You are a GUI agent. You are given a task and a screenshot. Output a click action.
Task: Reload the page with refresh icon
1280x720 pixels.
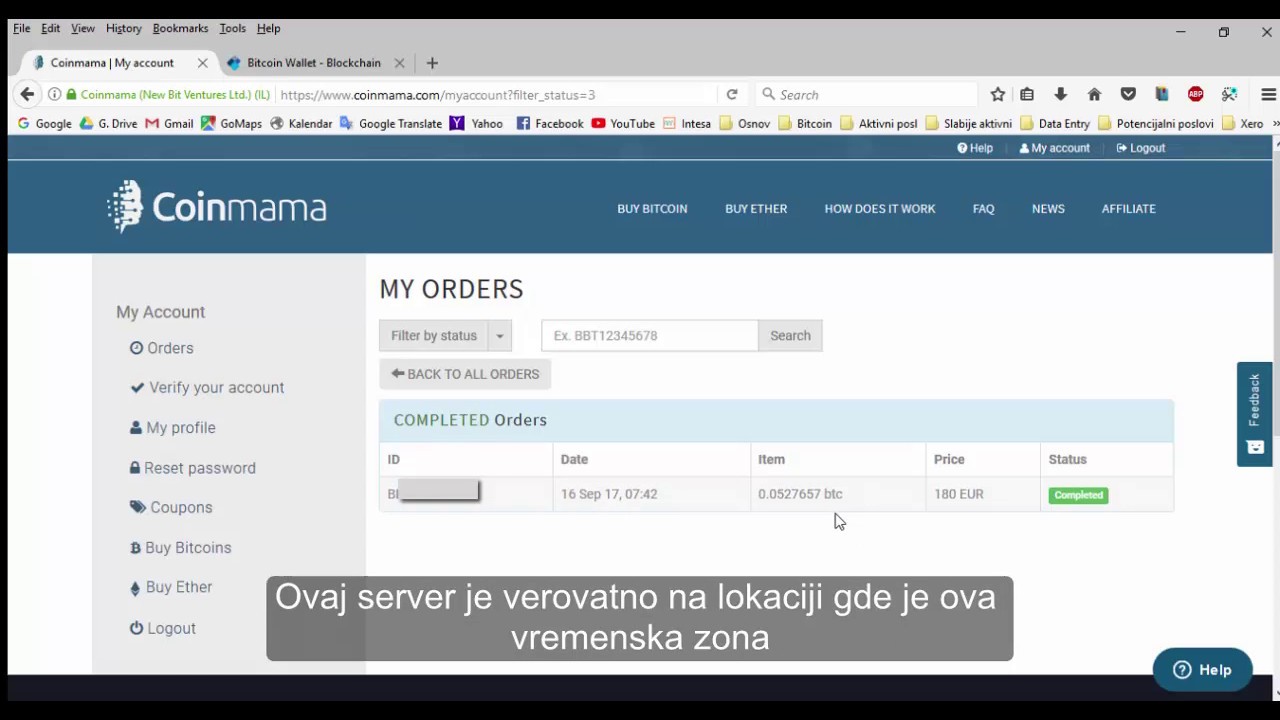click(732, 94)
